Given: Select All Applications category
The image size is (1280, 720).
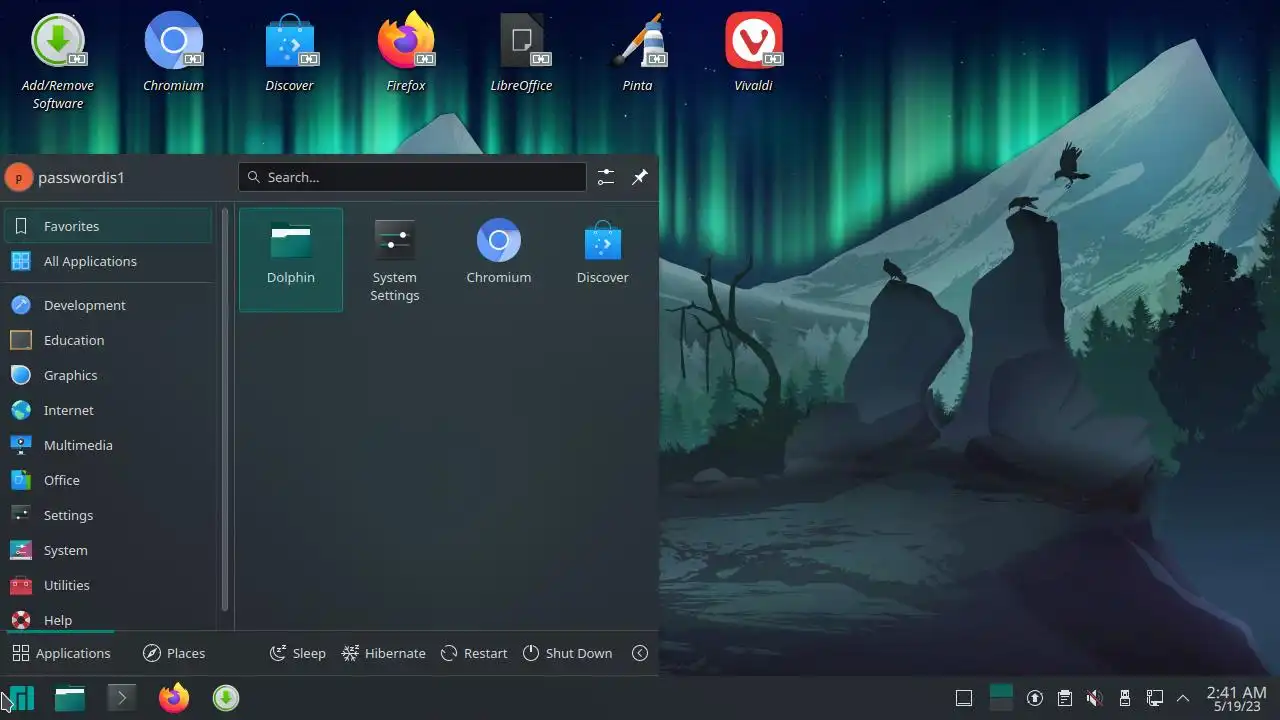Looking at the screenshot, I should 108,261.
